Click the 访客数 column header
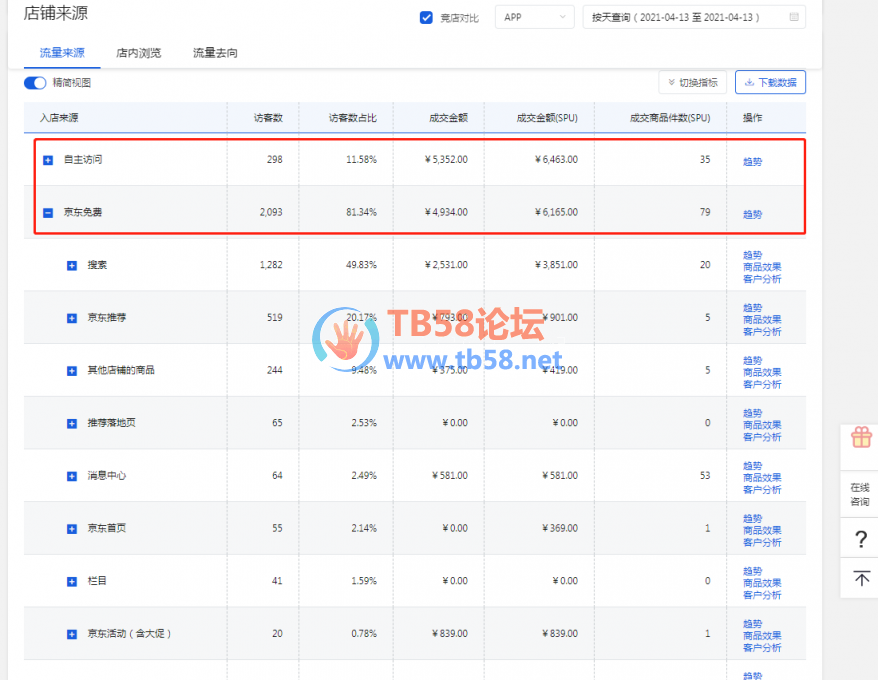Image resolution: width=878 pixels, height=680 pixels. point(268,118)
